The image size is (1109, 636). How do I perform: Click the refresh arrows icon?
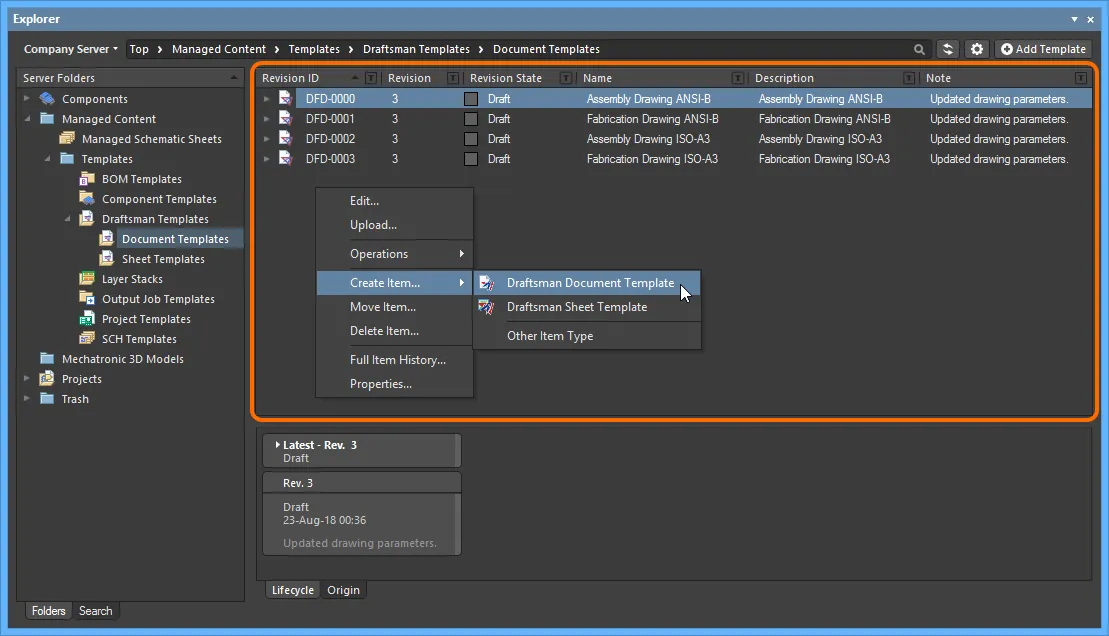948,49
